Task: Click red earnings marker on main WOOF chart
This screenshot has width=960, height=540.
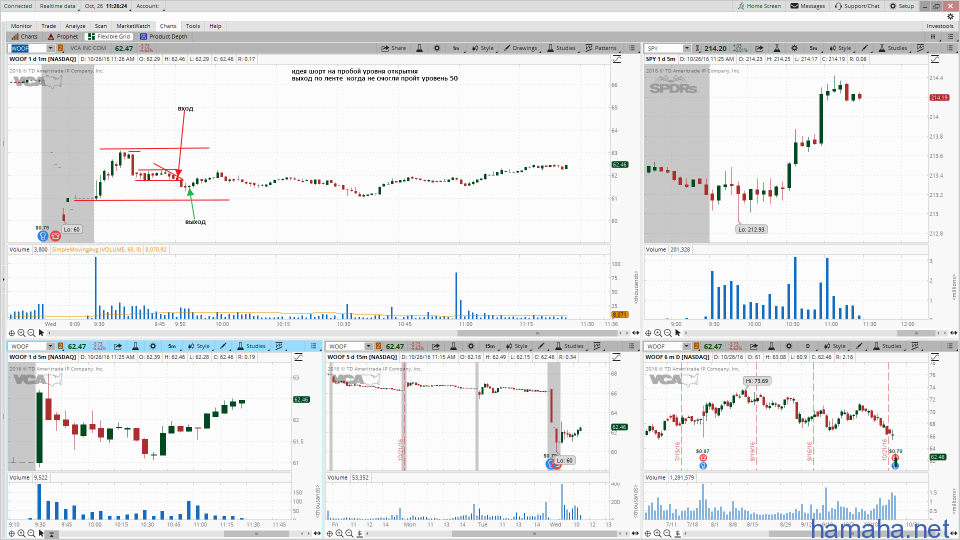Action: coord(55,235)
